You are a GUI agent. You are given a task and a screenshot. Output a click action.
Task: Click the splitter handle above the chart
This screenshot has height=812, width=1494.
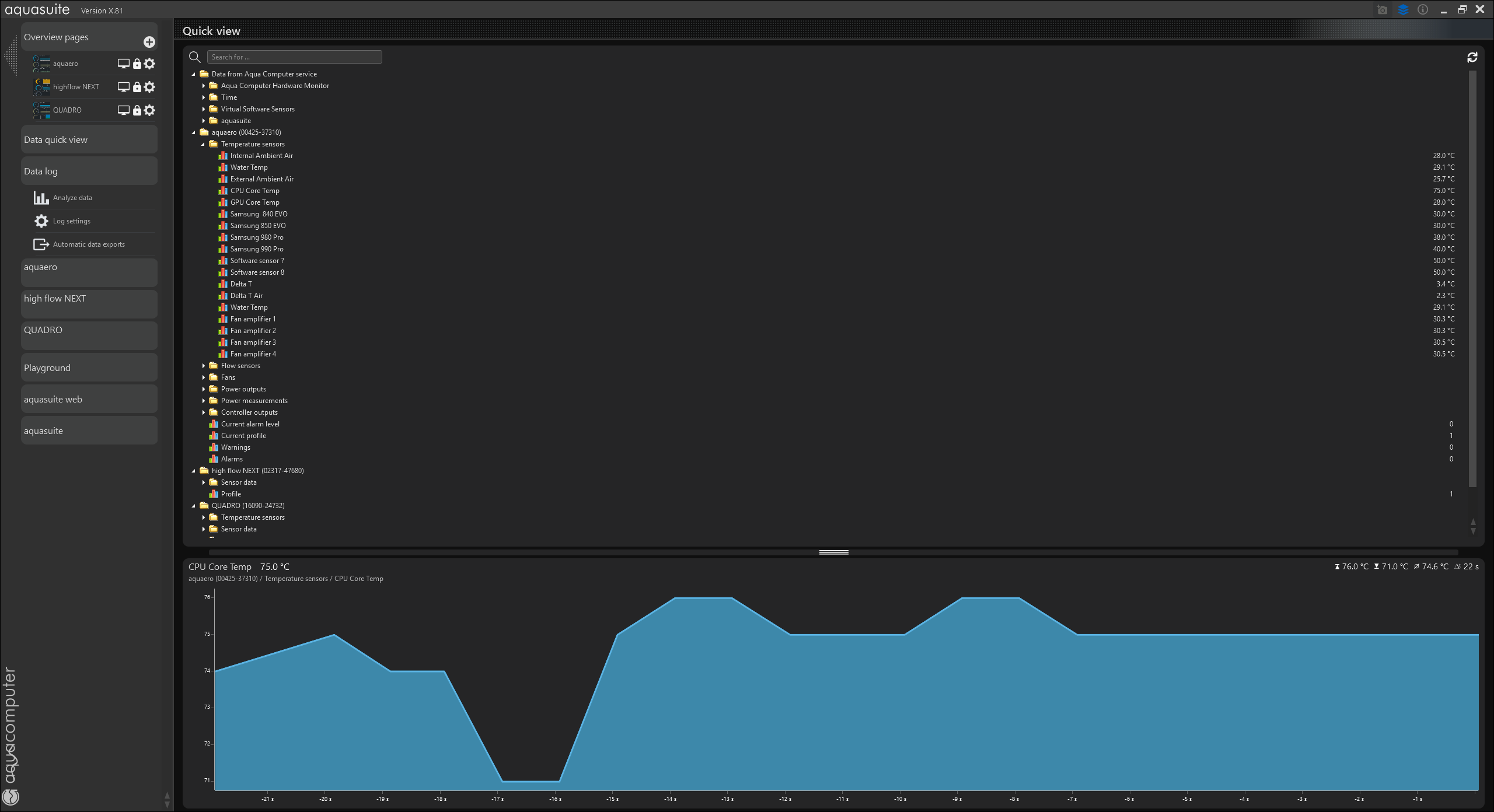point(834,552)
